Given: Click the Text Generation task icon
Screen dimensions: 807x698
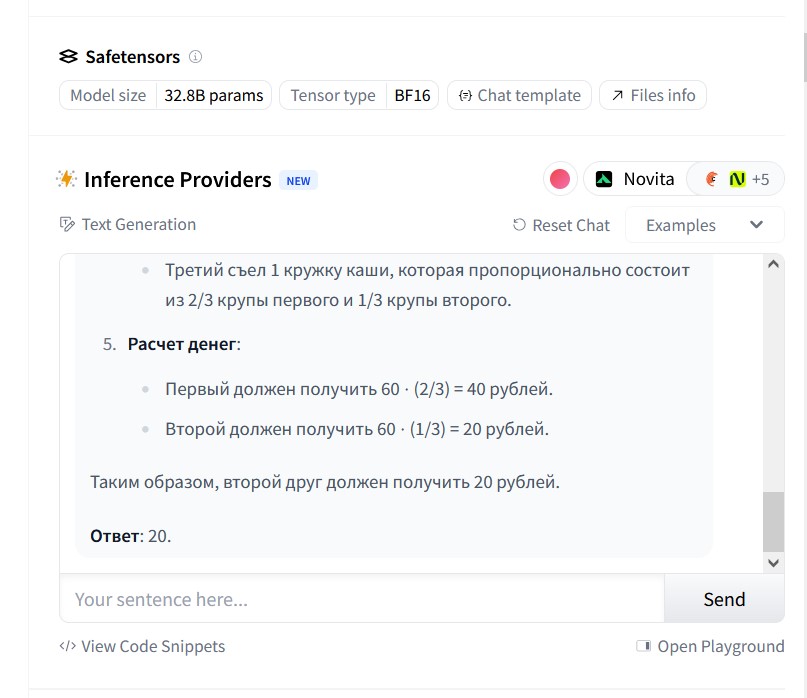Looking at the screenshot, I should (x=68, y=225).
